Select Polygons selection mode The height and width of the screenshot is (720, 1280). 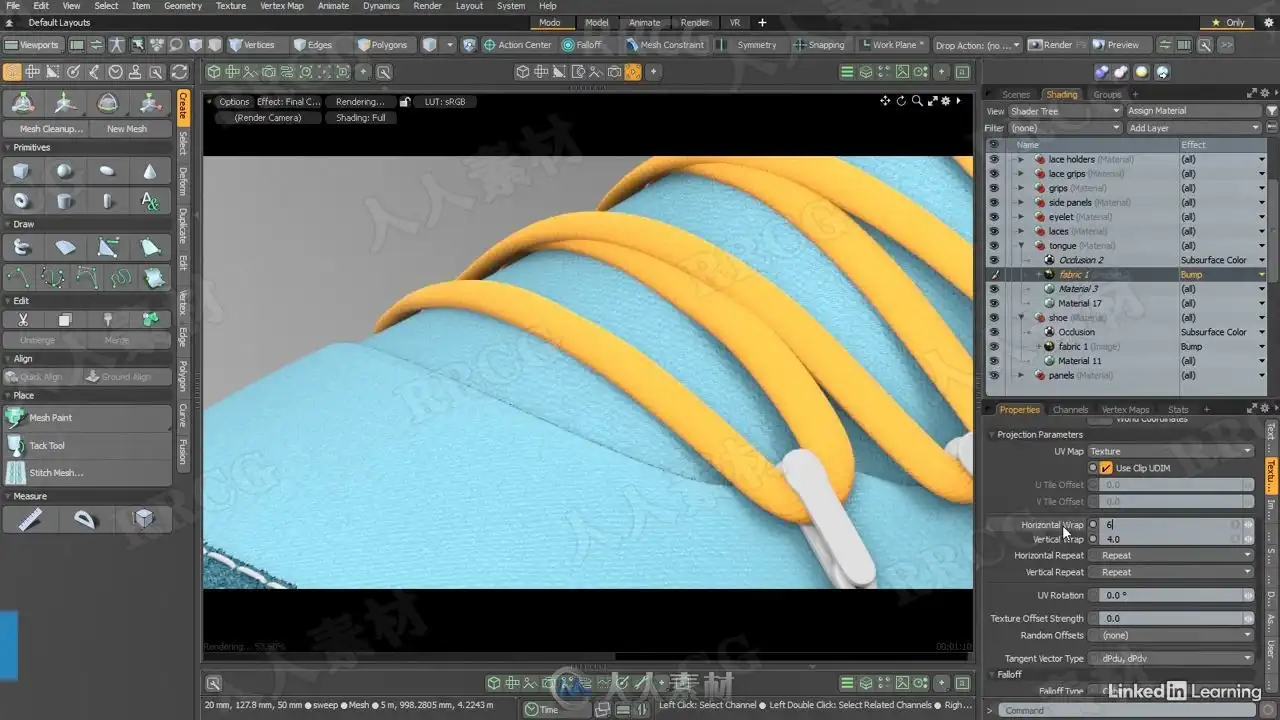pyautogui.click(x=382, y=45)
